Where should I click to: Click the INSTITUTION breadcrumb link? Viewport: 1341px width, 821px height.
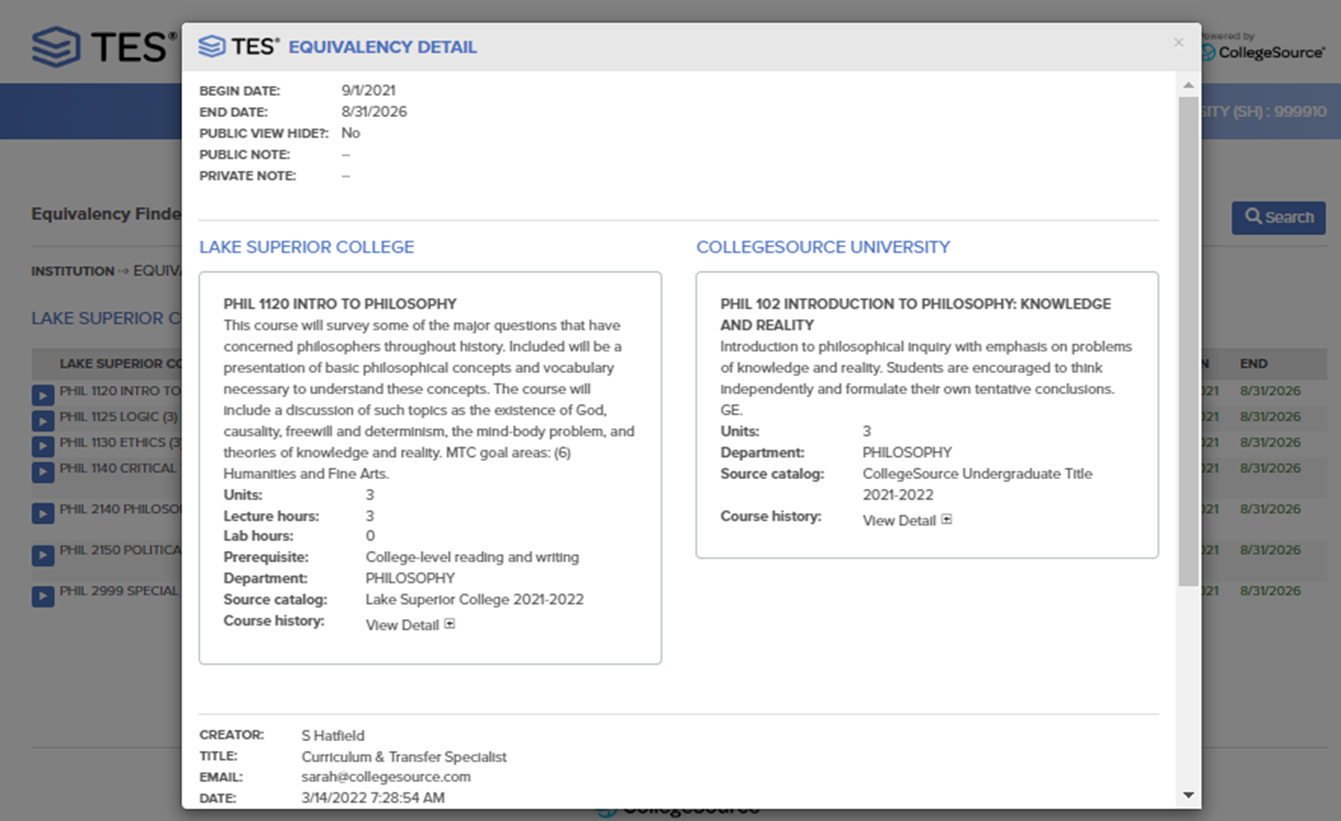pyautogui.click(x=72, y=271)
